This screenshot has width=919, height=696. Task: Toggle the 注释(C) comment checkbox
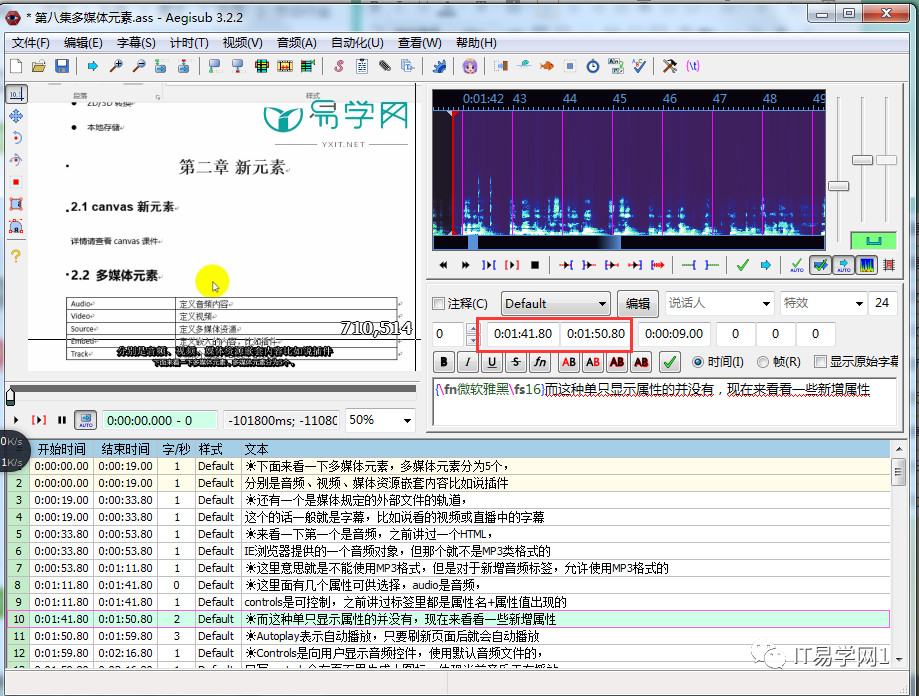click(437, 304)
